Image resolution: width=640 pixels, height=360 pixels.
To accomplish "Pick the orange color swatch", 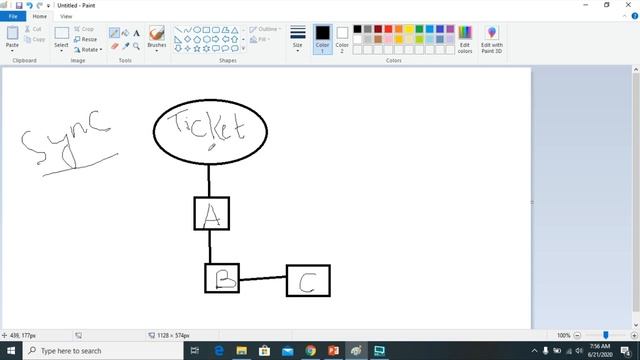I will tap(398, 29).
